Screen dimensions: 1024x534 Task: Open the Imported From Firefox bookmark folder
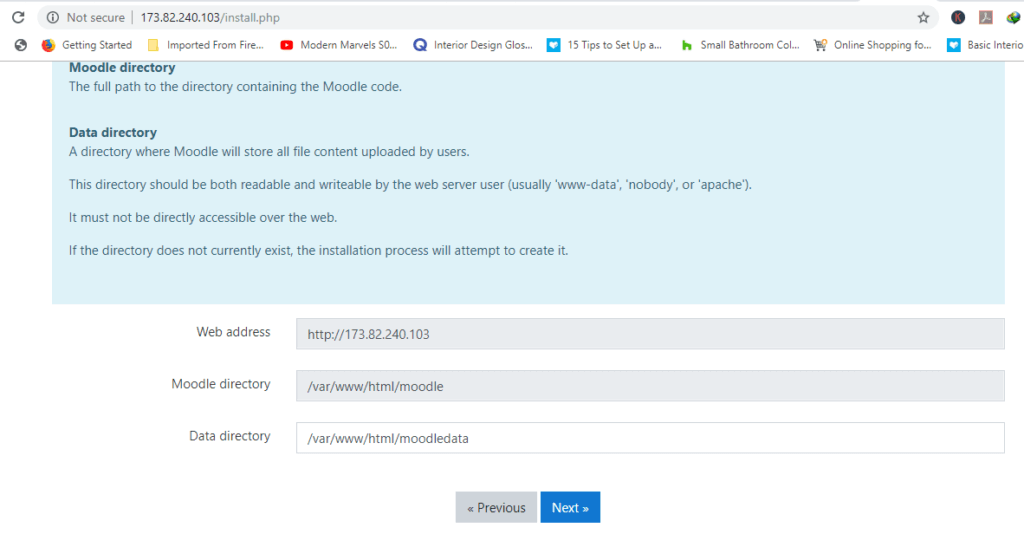point(205,45)
